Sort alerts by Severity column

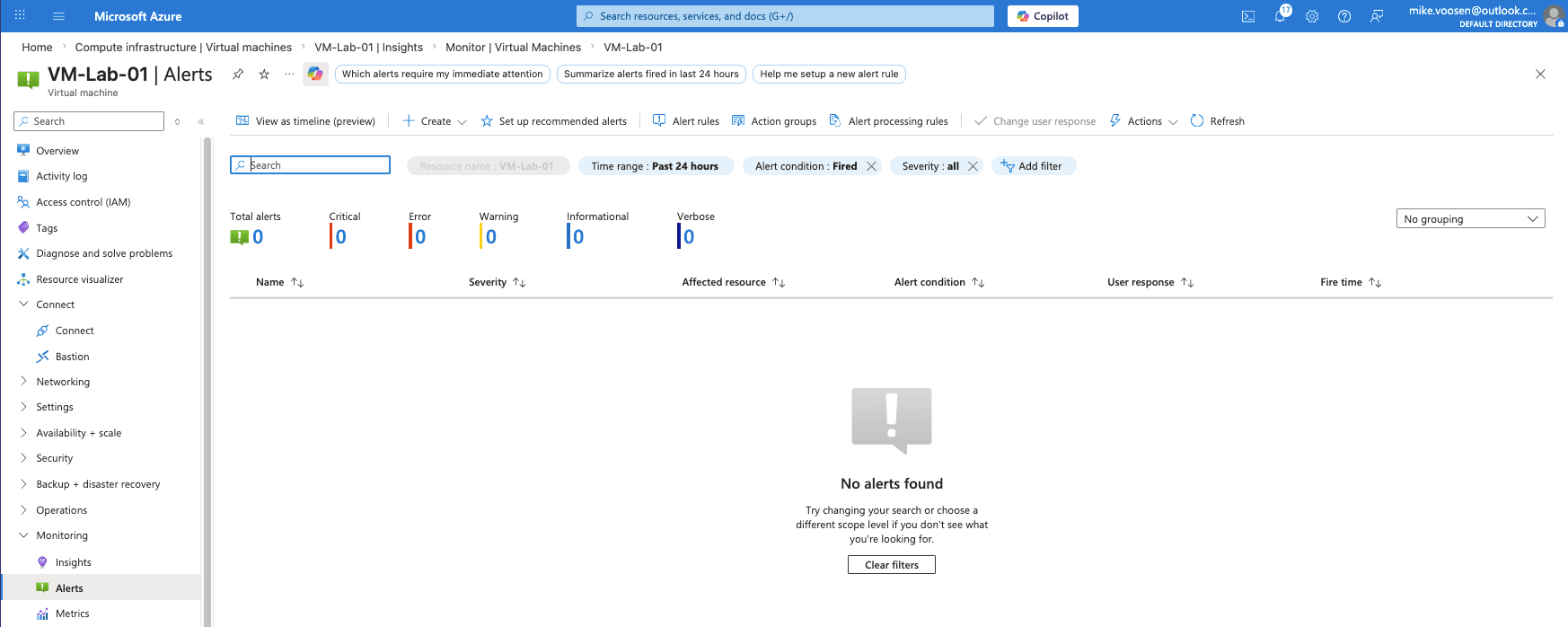pyautogui.click(x=498, y=282)
